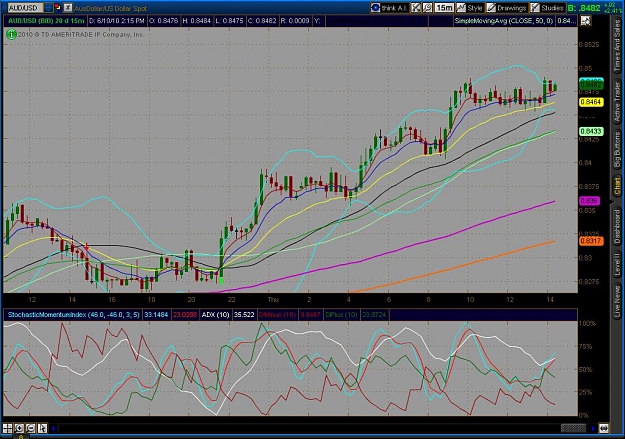This screenshot has width=625, height=439.
Task: Open the Style menu
Action: (x=470, y=8)
